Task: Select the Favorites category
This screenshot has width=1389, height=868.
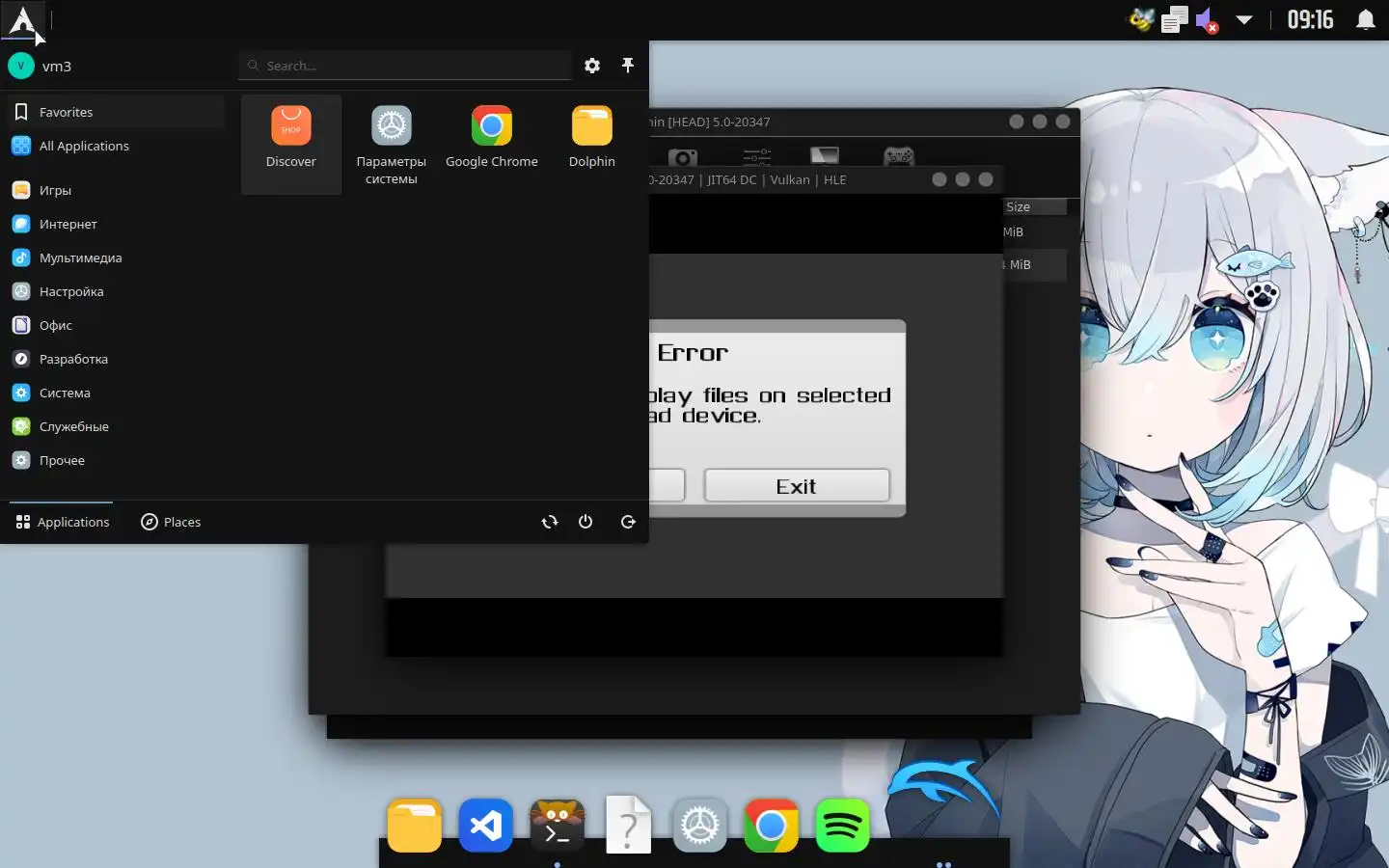Action: 116,112
